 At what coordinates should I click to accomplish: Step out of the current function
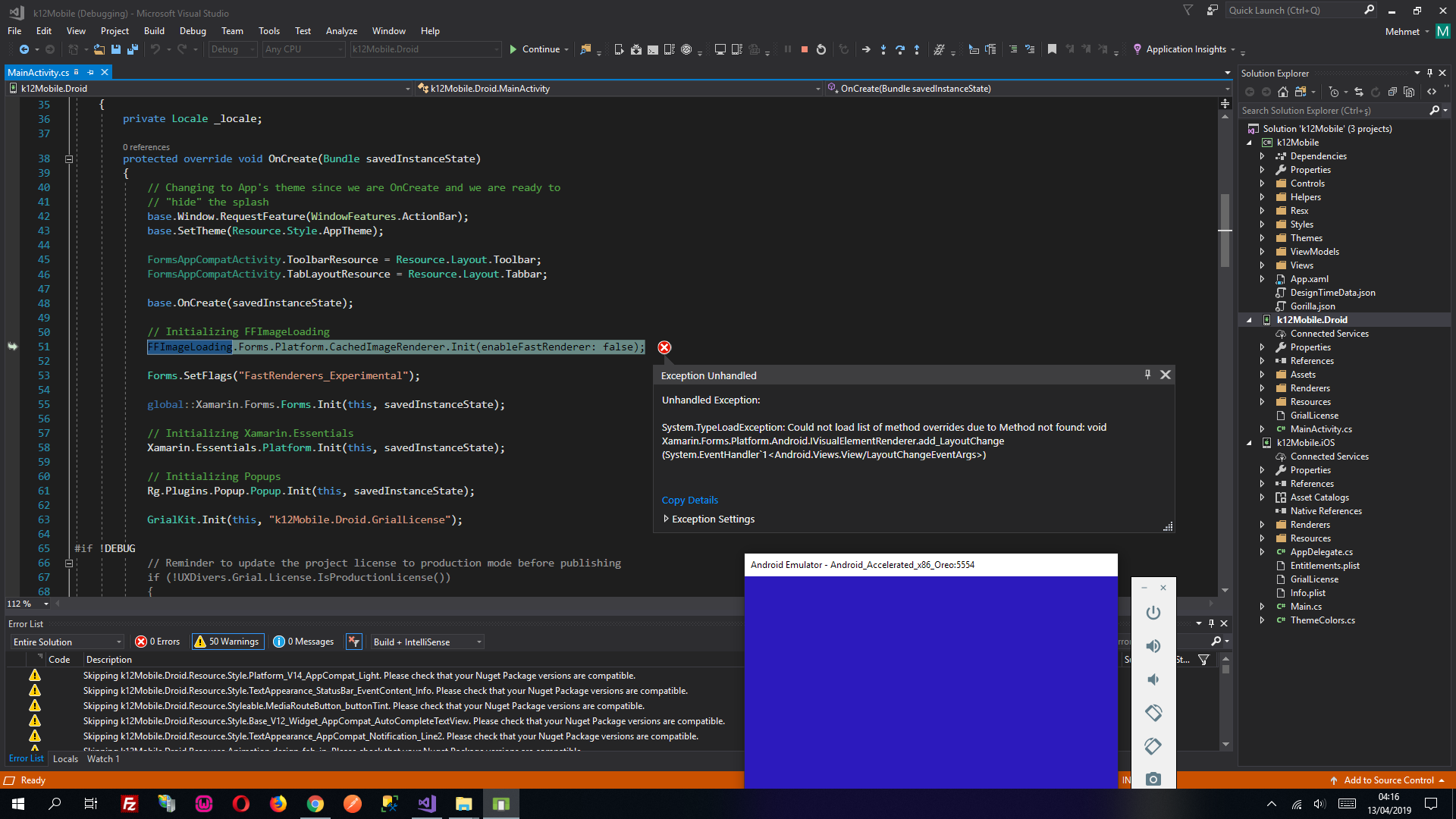pos(917,49)
